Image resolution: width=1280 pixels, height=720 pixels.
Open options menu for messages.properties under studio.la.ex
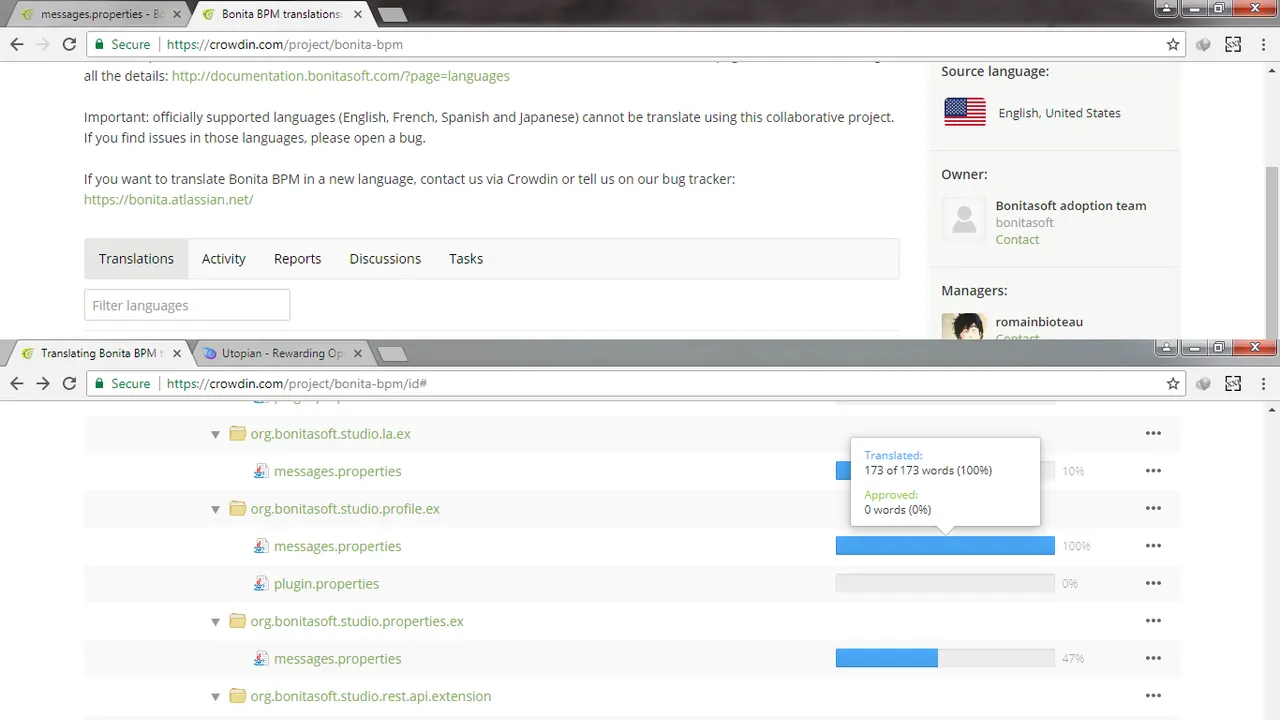(1153, 471)
